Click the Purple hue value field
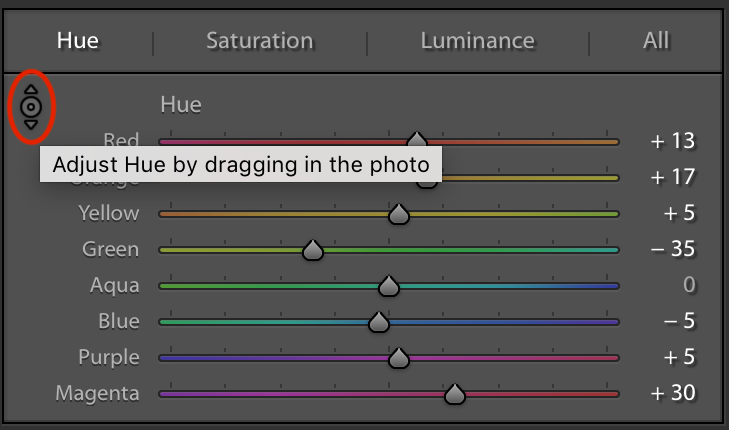 click(x=677, y=358)
